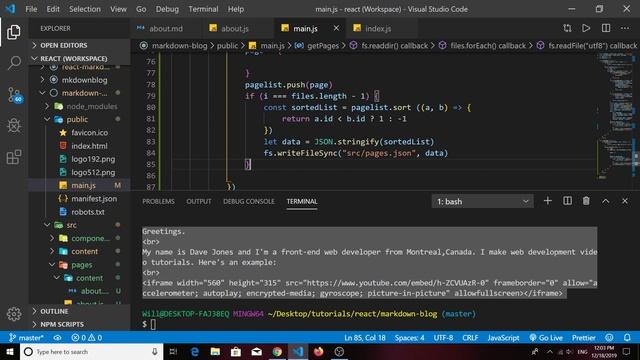The width and height of the screenshot is (640, 360).
Task: Open editor More Actions ellipsis
Action: 625,28
